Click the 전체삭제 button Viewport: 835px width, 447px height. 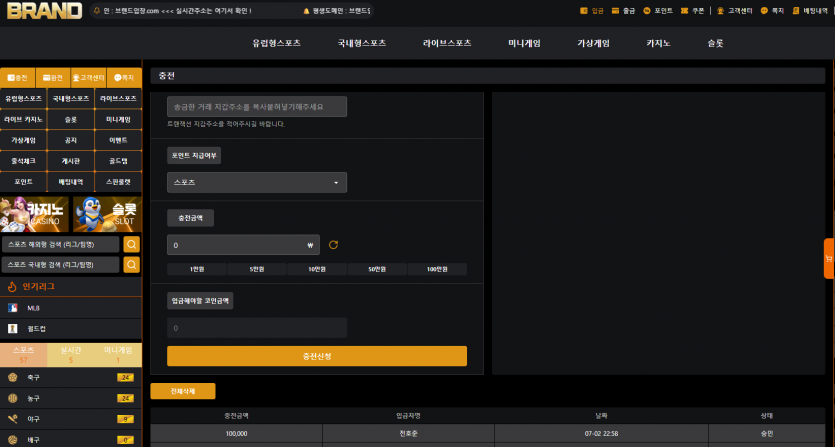(x=183, y=391)
